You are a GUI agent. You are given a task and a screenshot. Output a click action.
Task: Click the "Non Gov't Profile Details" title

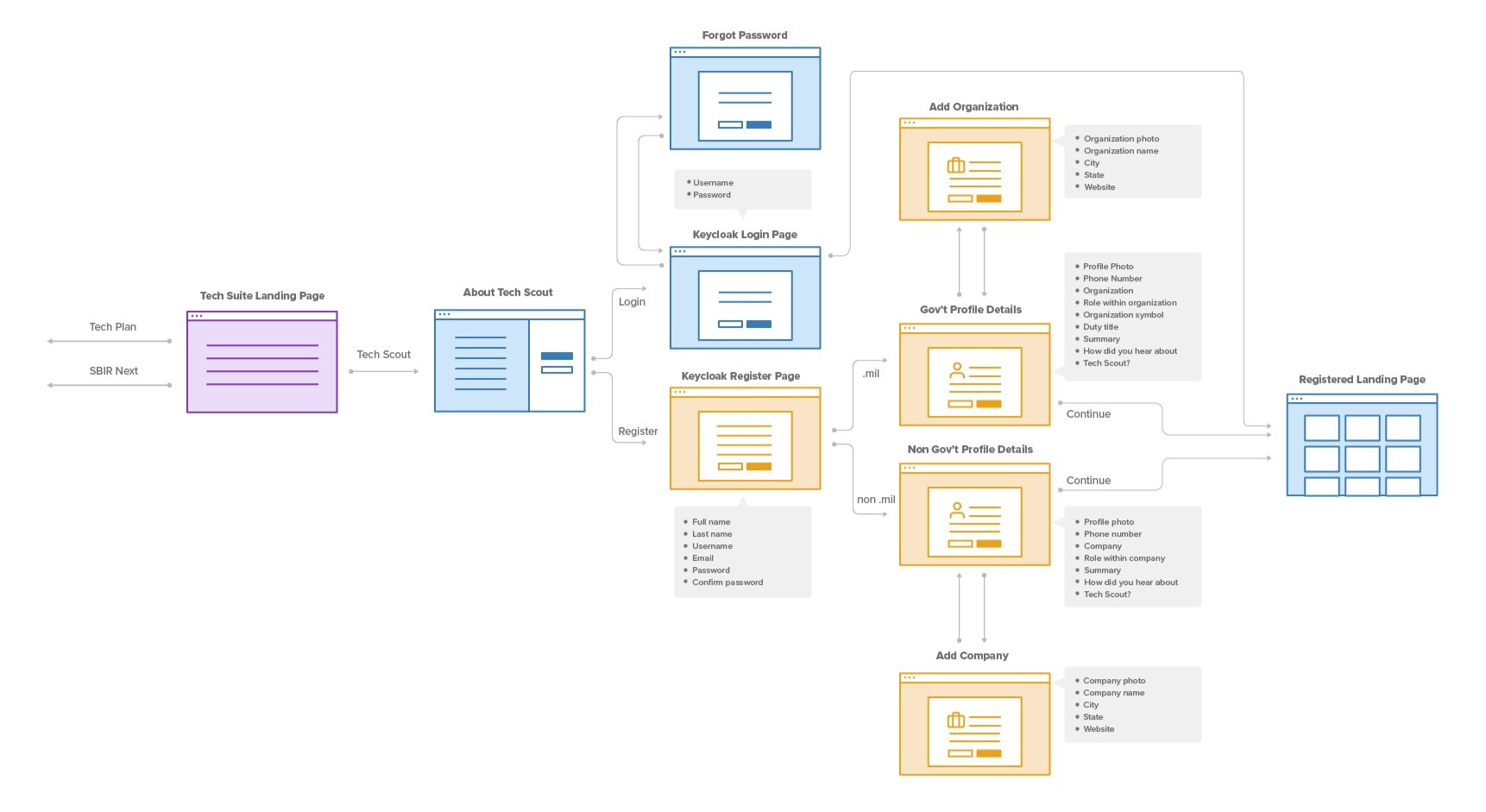[x=970, y=450]
